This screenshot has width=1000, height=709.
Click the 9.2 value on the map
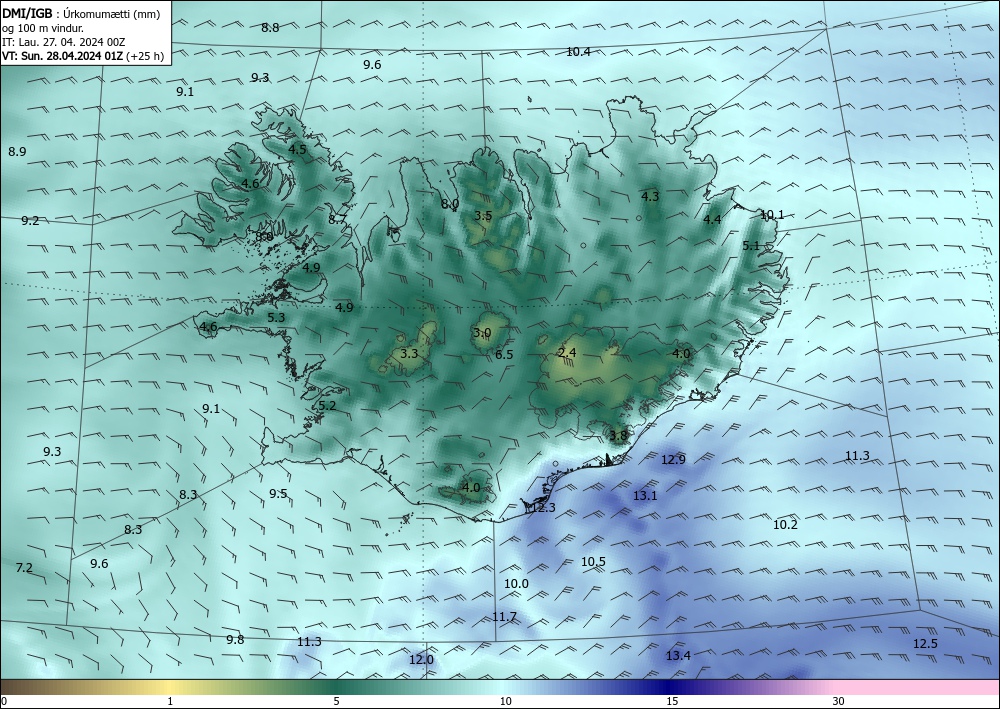30,221
